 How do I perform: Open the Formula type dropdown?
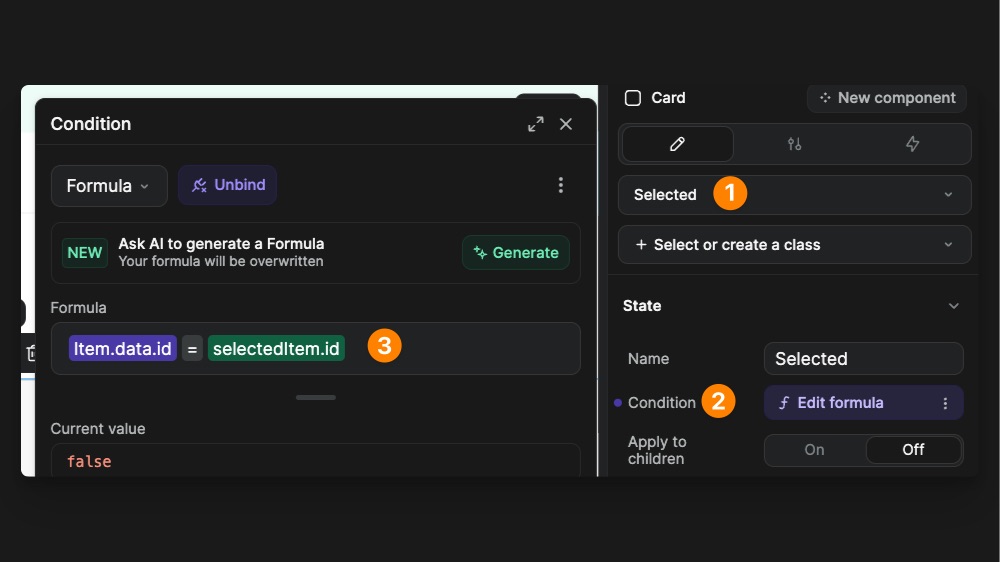[109, 186]
